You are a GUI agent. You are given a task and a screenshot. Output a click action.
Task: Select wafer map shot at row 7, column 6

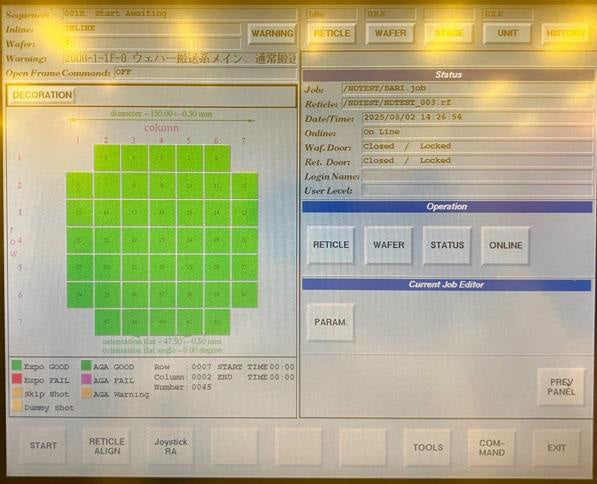pos(217,323)
